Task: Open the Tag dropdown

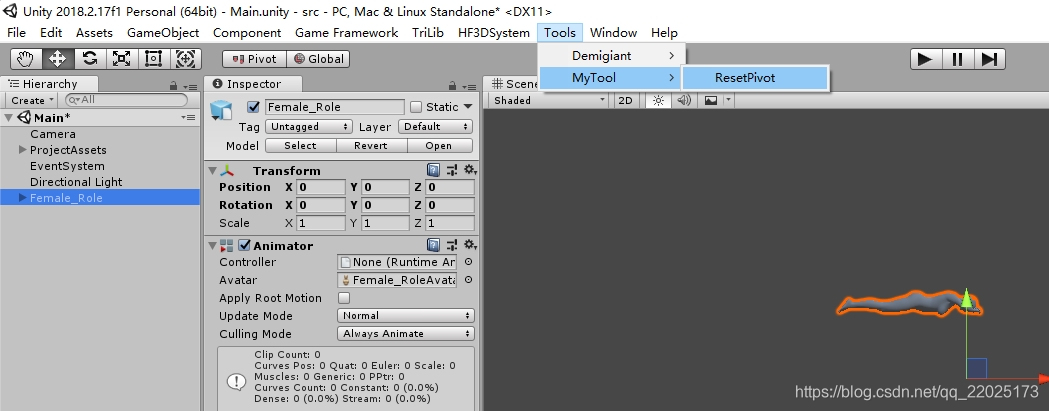Action: click(x=309, y=127)
